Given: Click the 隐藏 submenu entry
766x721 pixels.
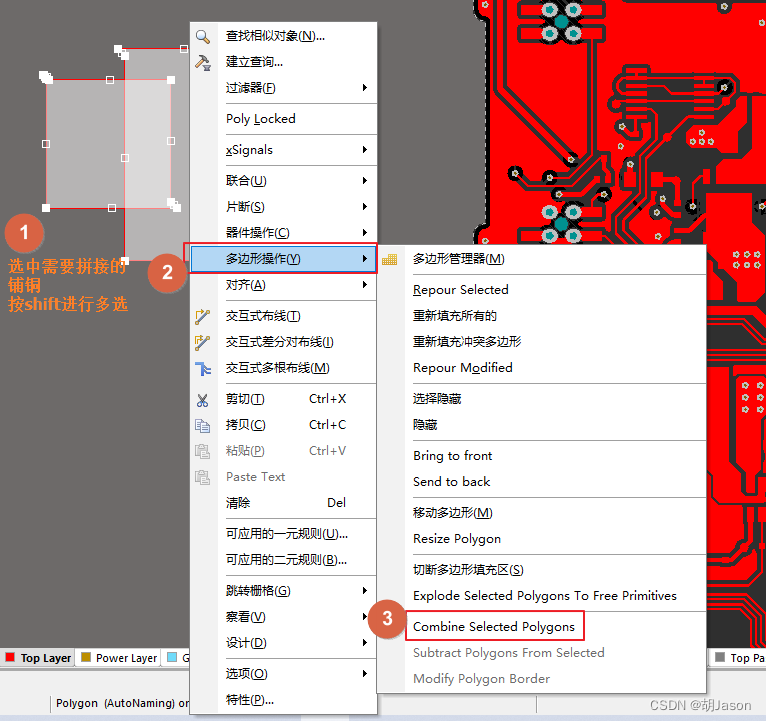Looking at the screenshot, I should pos(542,424).
